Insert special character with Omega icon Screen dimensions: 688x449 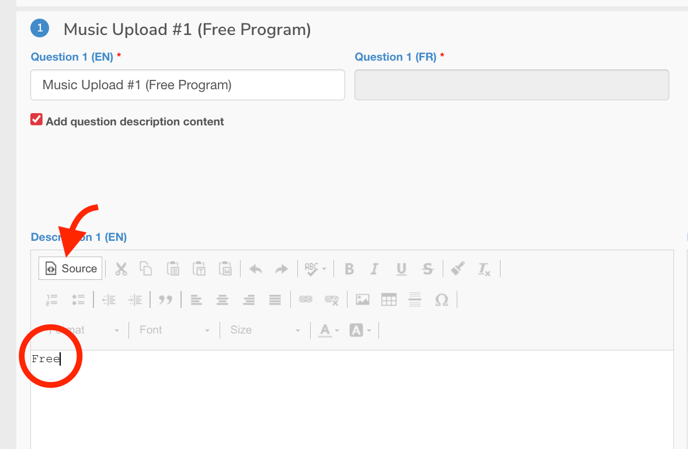point(441,299)
